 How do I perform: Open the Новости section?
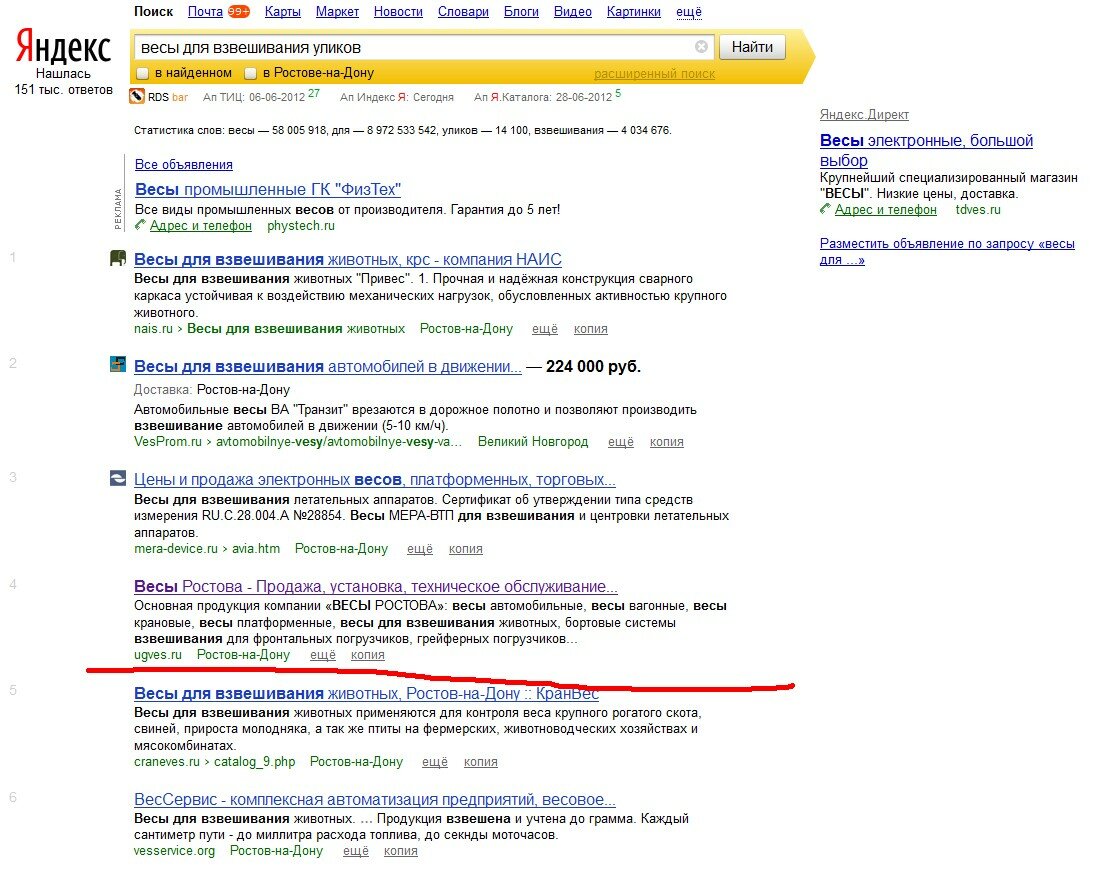(x=399, y=12)
